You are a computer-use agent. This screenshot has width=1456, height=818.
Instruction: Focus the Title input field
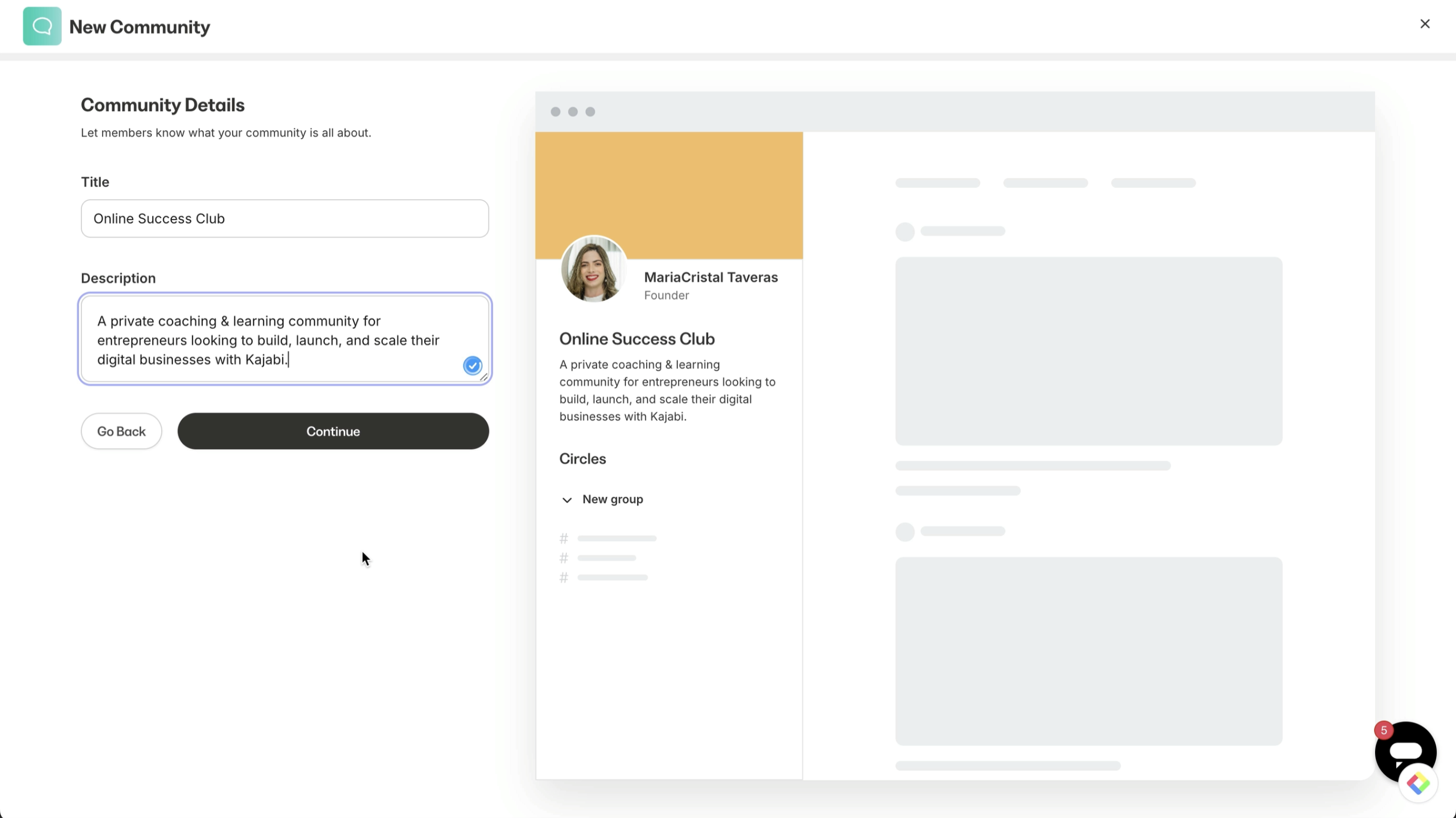click(284, 219)
